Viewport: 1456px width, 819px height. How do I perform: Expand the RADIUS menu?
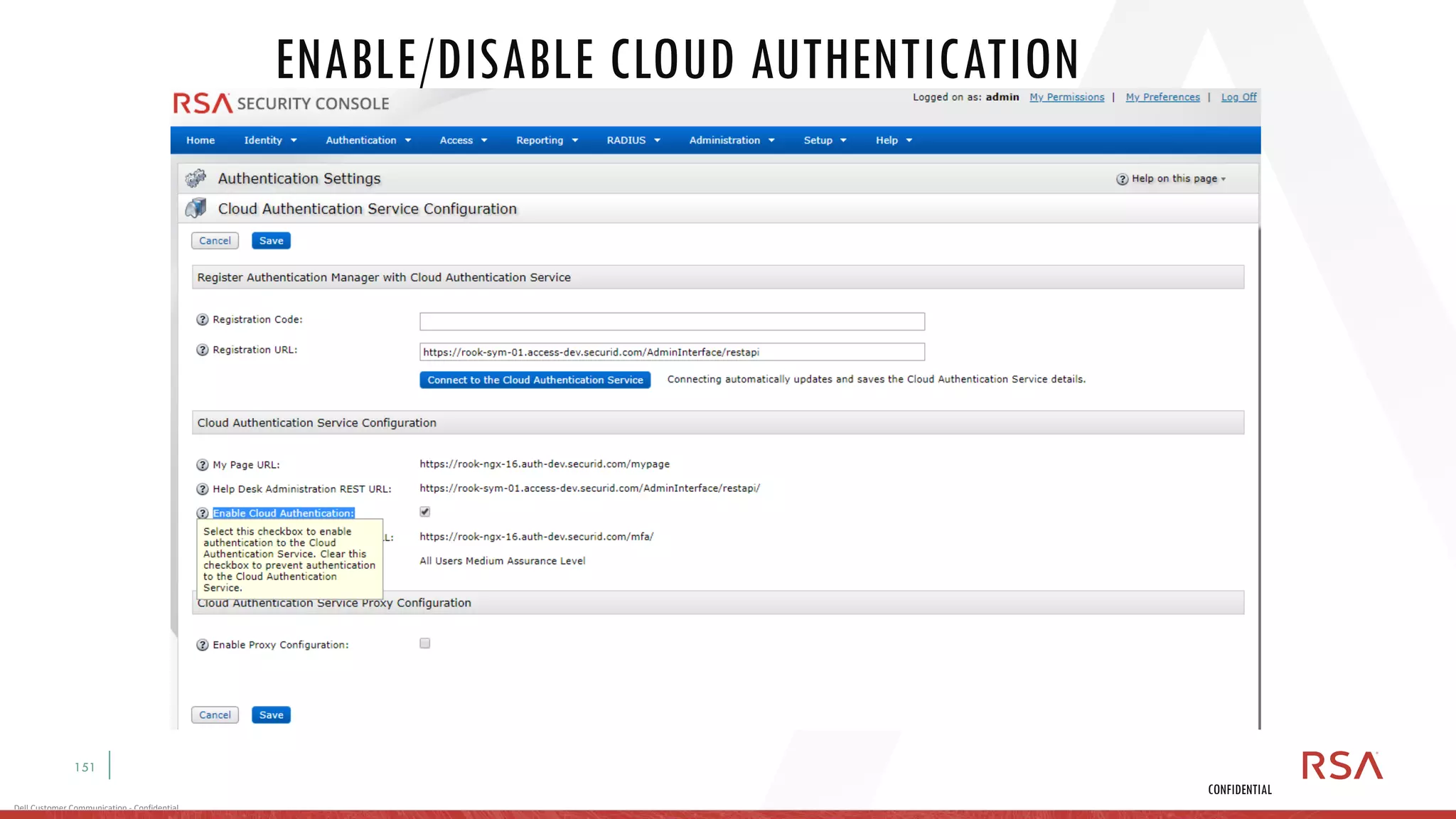pyautogui.click(x=633, y=141)
